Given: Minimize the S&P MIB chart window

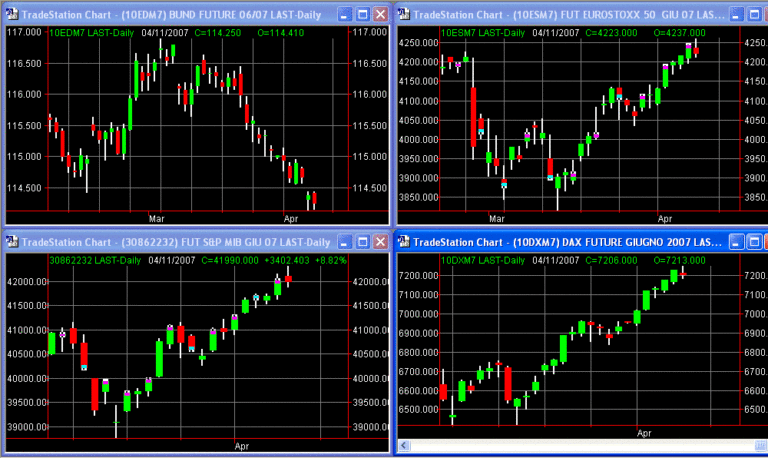Looking at the screenshot, I should (x=343, y=242).
